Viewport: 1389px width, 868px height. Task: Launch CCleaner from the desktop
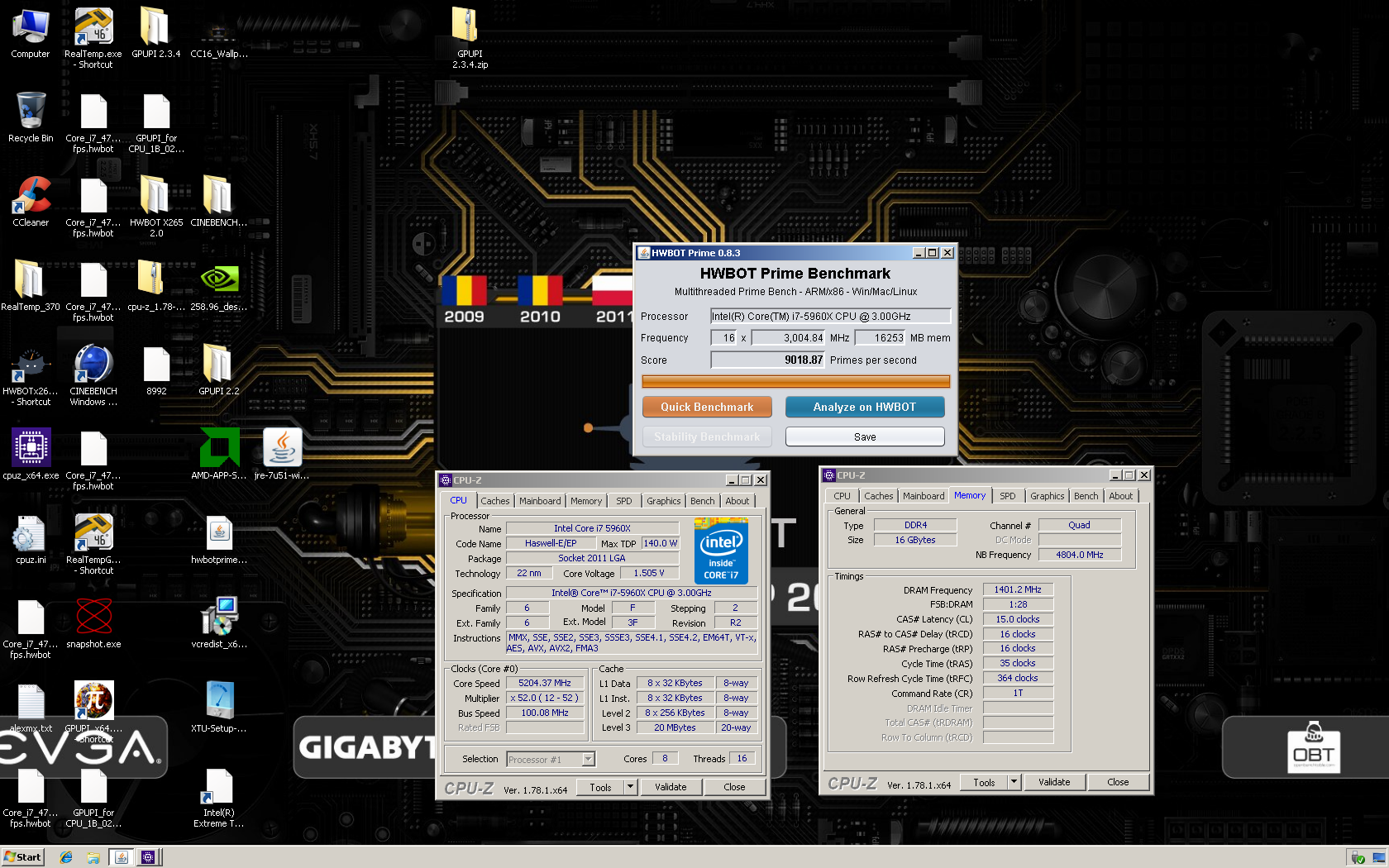click(31, 202)
